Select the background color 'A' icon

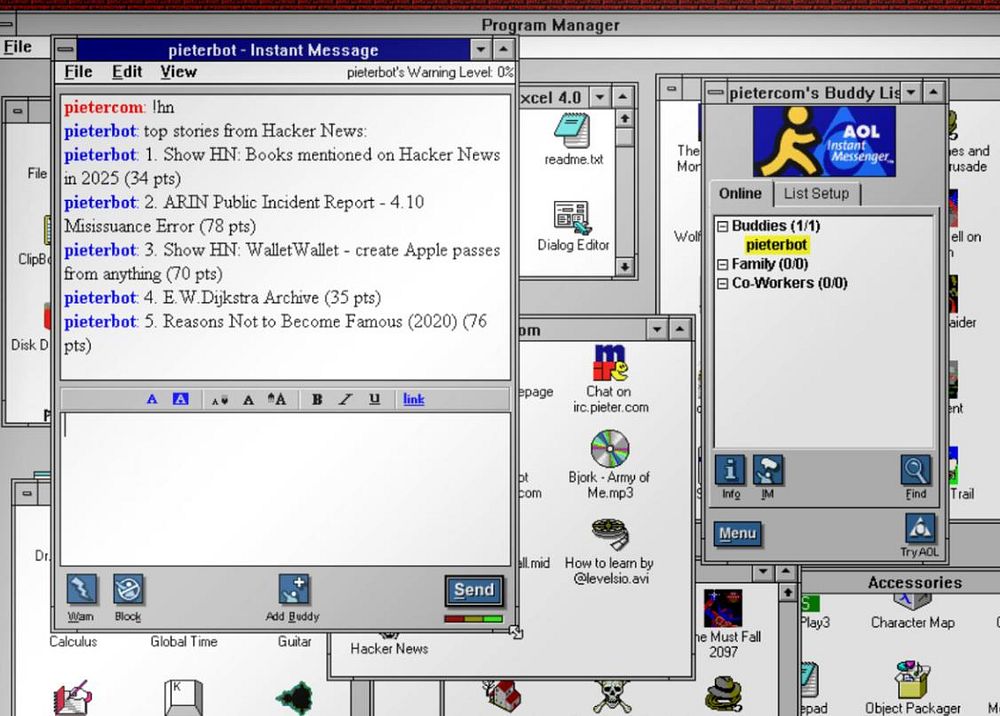(x=181, y=399)
